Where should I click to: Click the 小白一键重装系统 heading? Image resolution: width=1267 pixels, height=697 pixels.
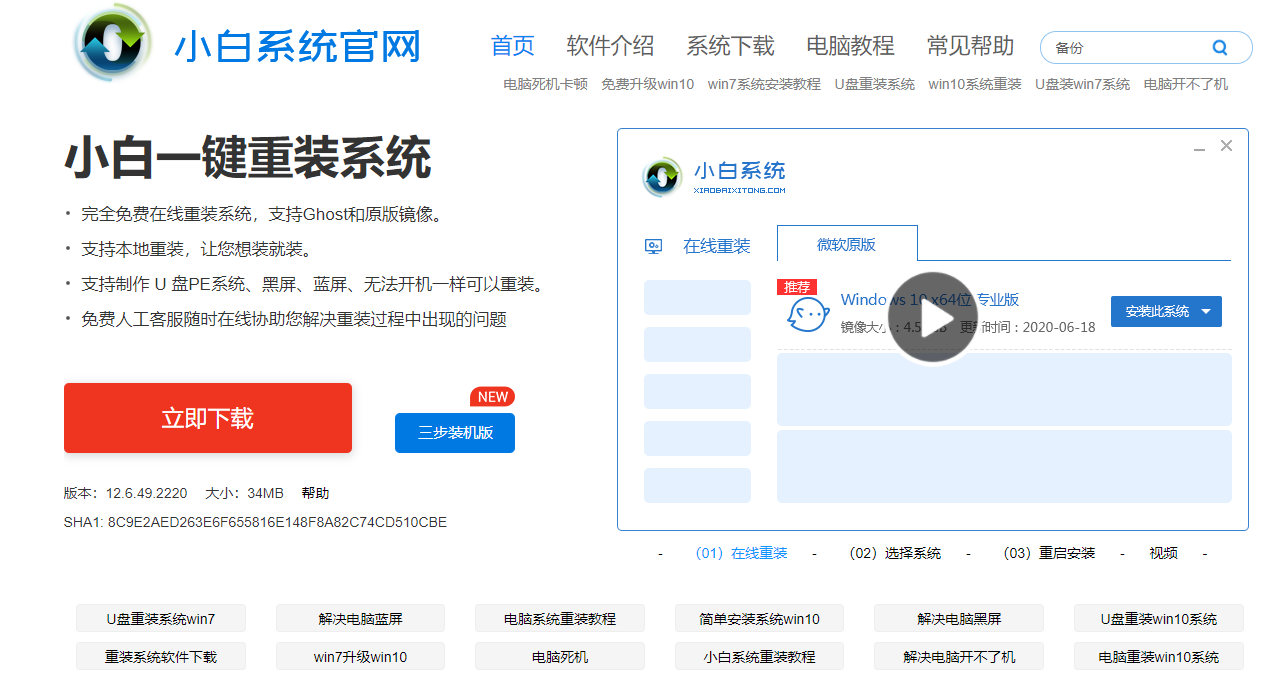(248, 158)
